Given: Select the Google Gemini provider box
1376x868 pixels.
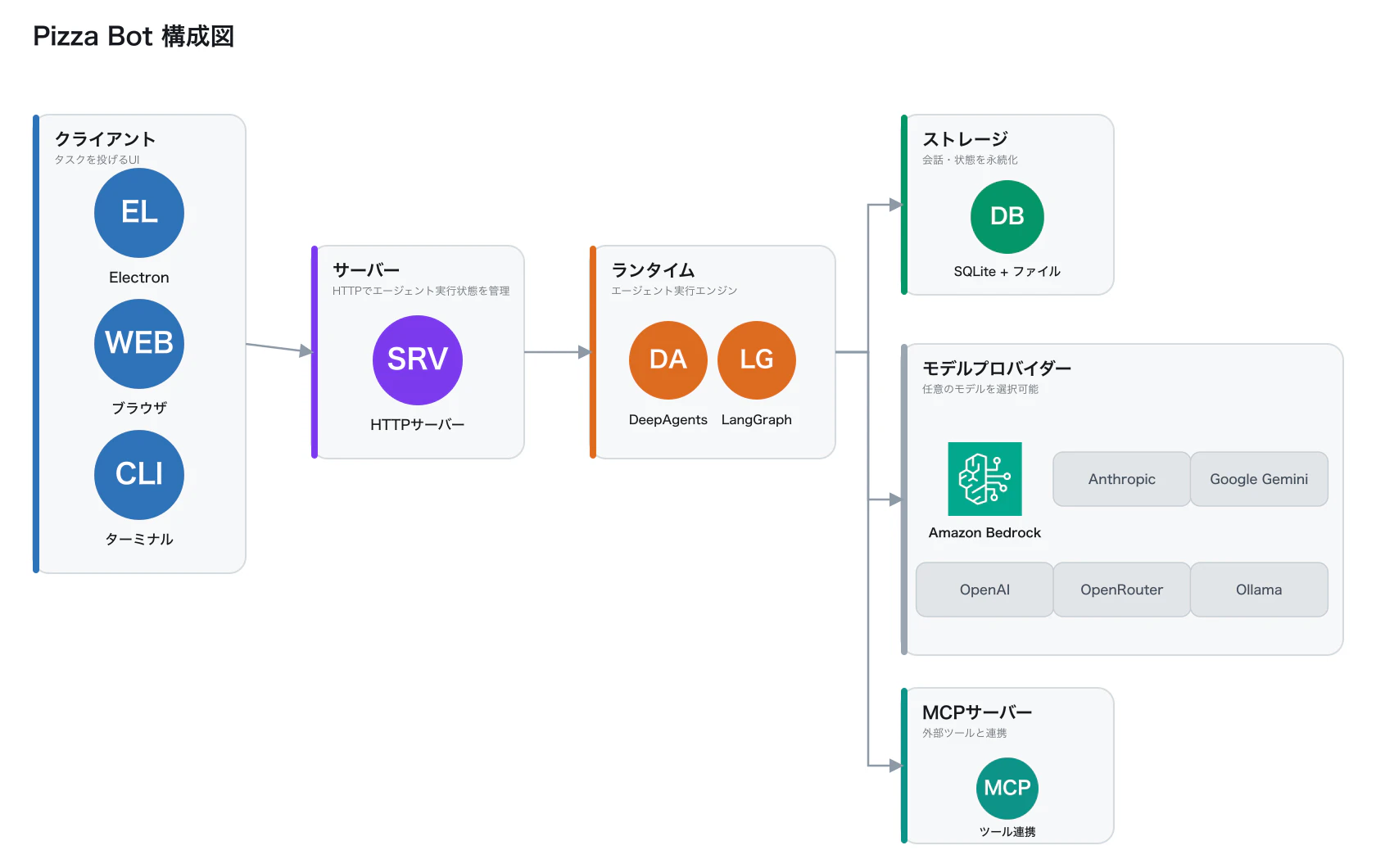Looking at the screenshot, I should 1259,479.
